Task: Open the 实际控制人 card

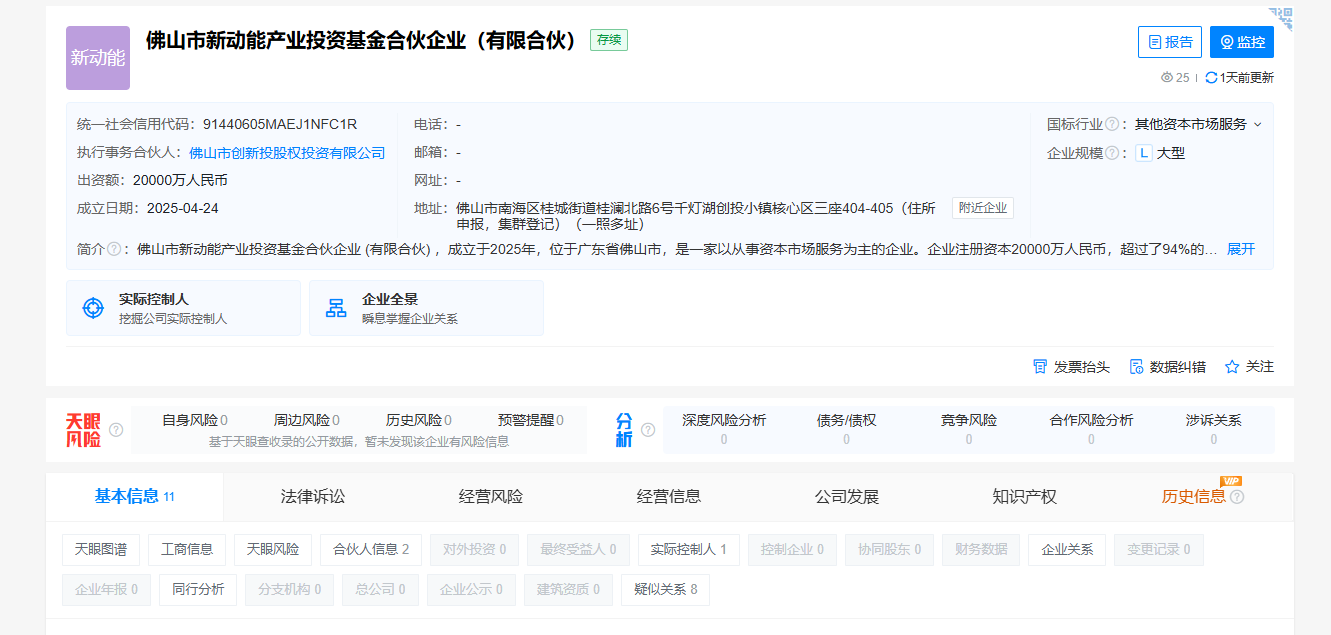Action: pyautogui.click(x=183, y=308)
